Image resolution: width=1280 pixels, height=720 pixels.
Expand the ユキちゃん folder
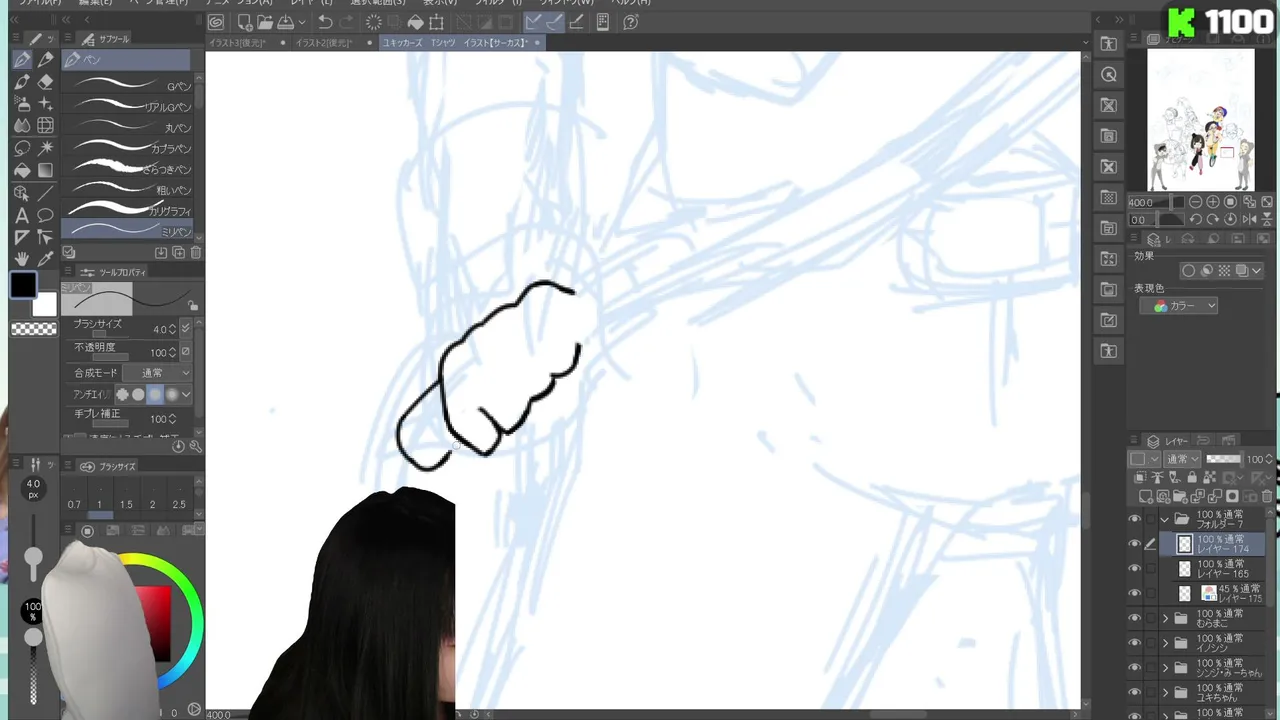[1164, 692]
